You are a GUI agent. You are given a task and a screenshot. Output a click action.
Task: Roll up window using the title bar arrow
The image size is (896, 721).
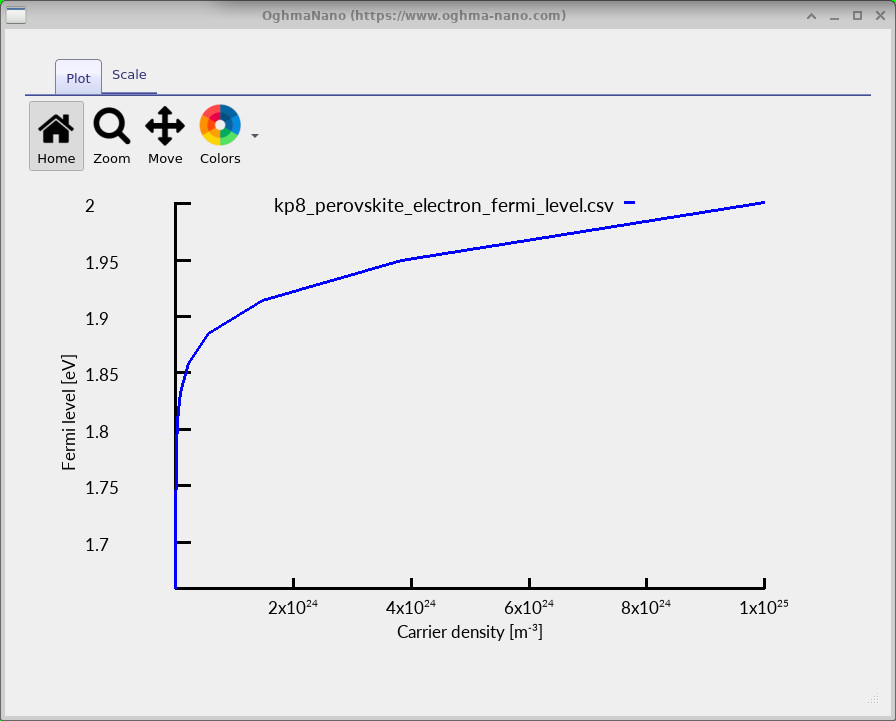point(811,16)
